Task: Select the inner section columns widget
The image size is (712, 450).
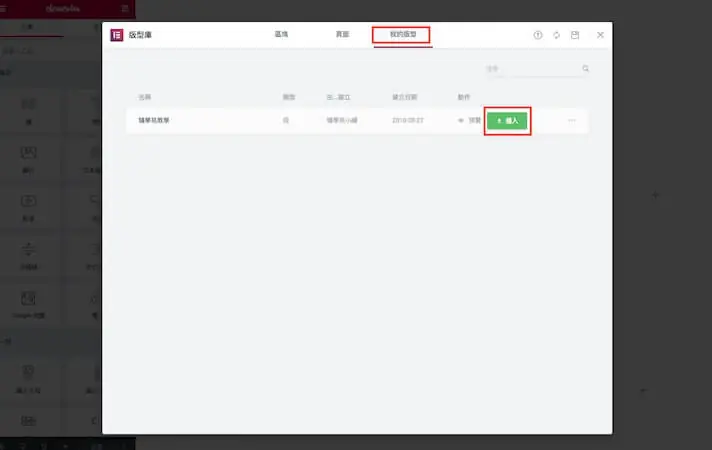Action: click(28, 110)
